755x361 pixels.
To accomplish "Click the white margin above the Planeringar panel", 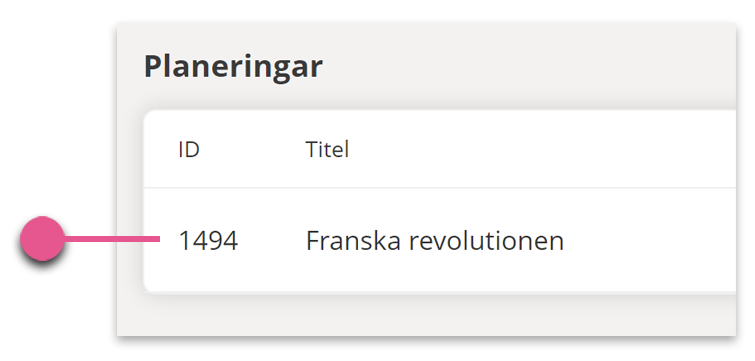I will coord(426,11).
